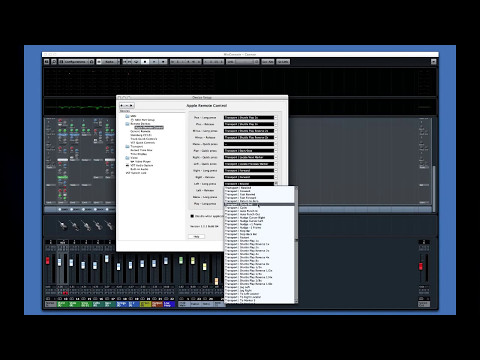
Task: Select Record Time Max under Transport
Action: (x=141, y=150)
